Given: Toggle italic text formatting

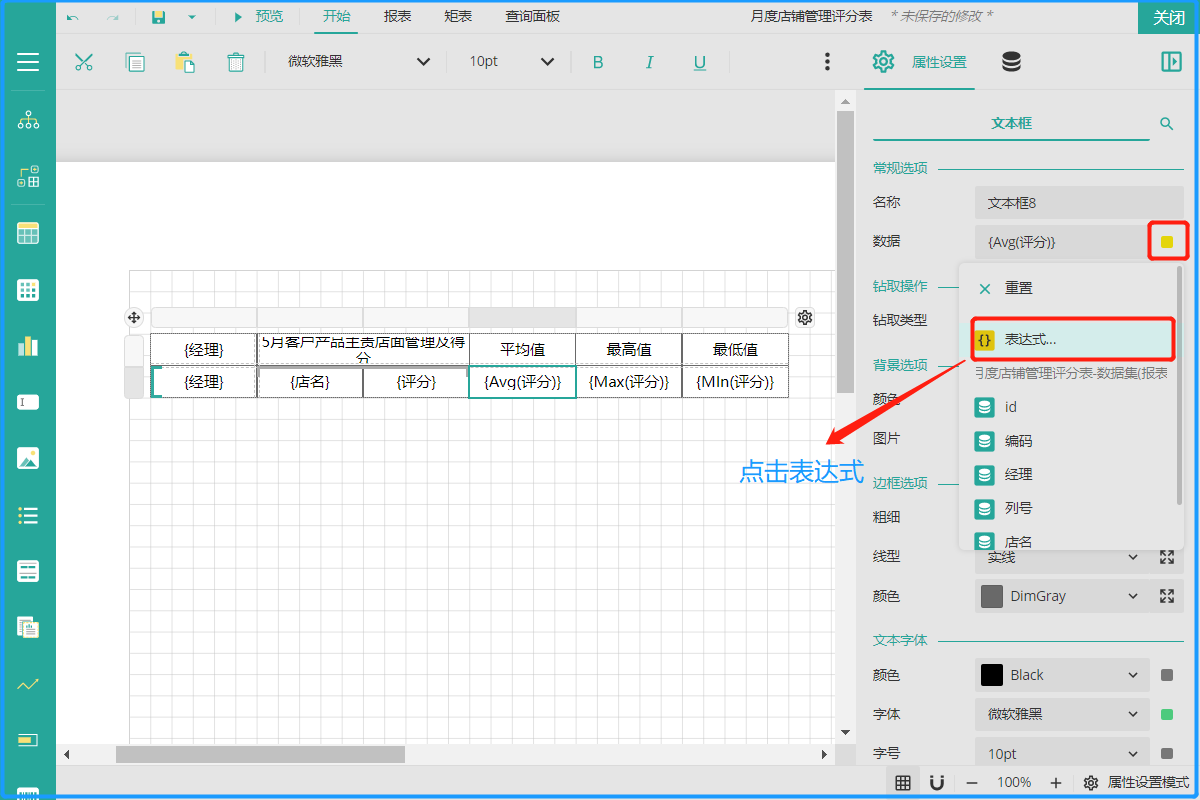Looking at the screenshot, I should tap(649, 62).
